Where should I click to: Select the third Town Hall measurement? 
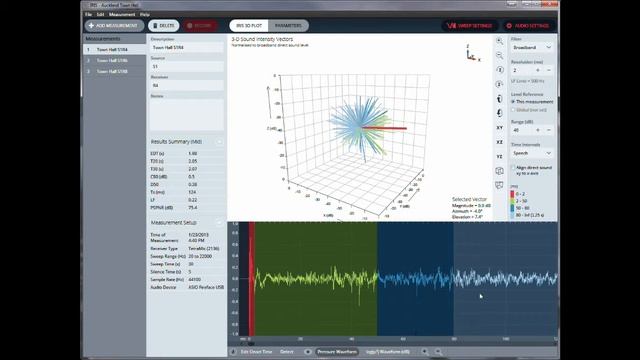click(x=115, y=71)
